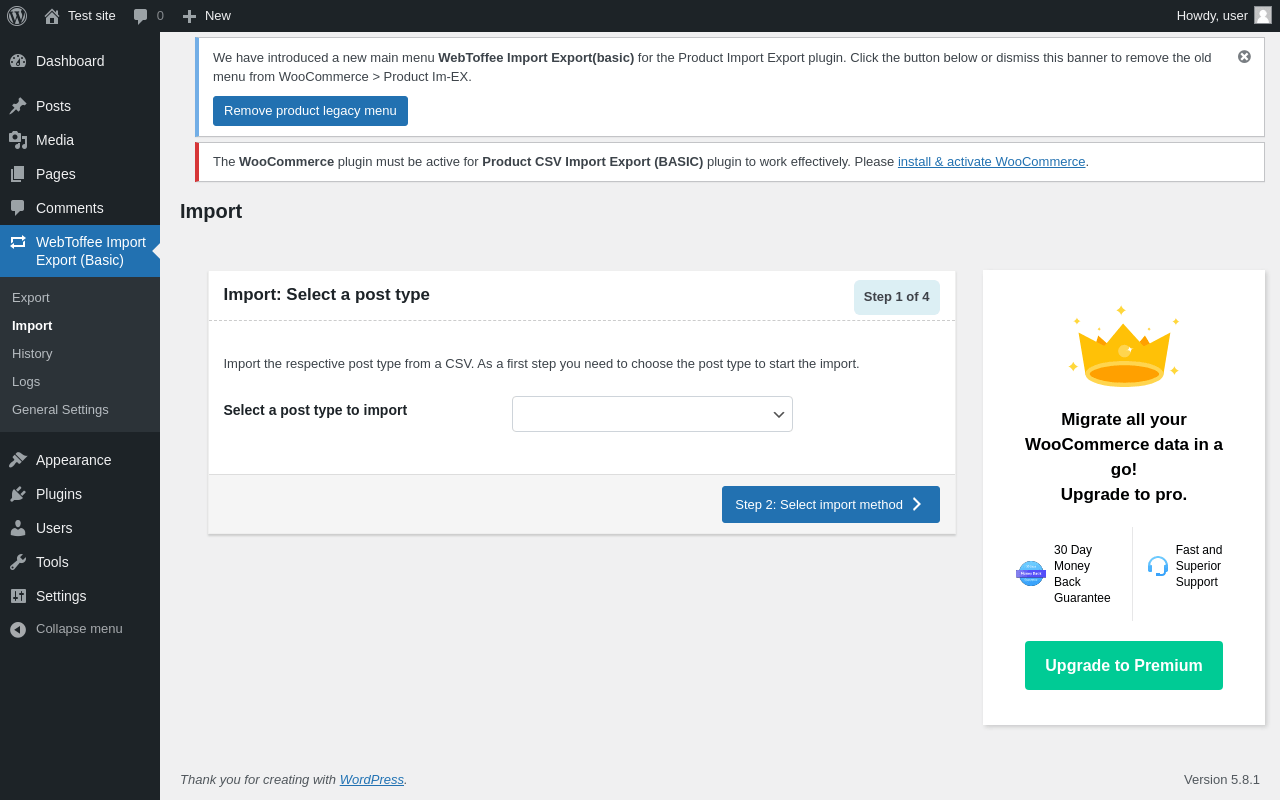Click the Step 1 of 4 badge
The height and width of the screenshot is (800, 1280).
coord(897,297)
